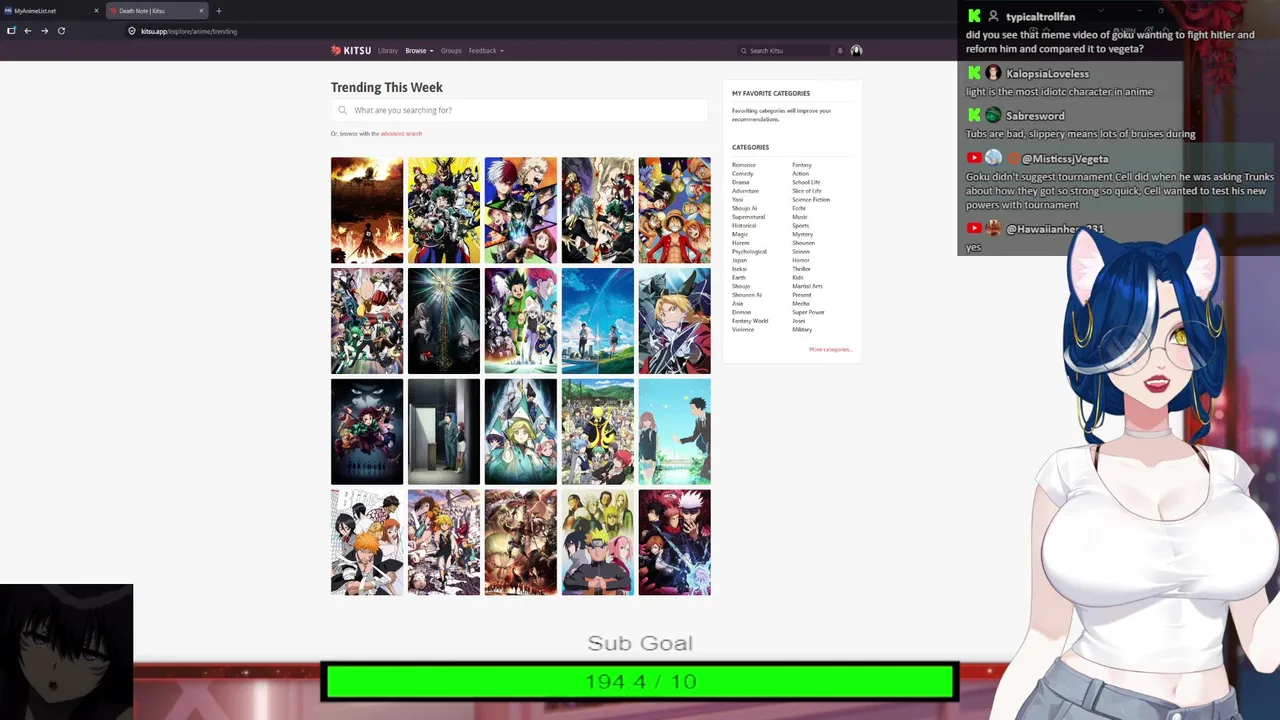
Task: Open the Your Name blue sky poster
Action: (598, 321)
